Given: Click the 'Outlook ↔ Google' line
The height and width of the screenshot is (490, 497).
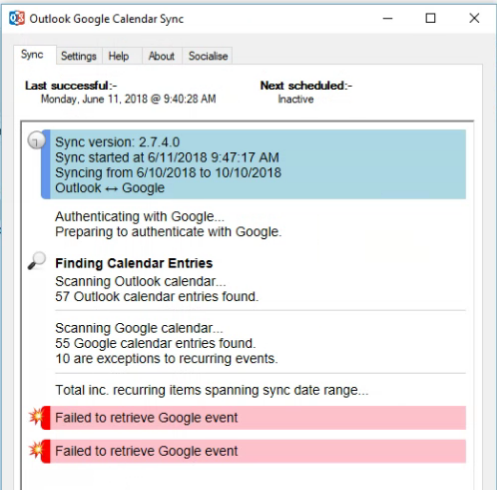Looking at the screenshot, I should coord(110,188).
